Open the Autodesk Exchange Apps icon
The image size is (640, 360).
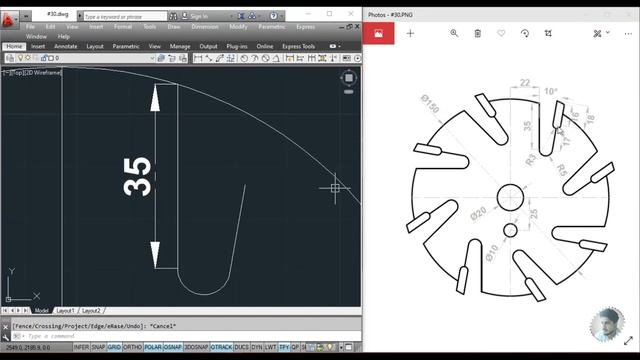[x=241, y=16]
